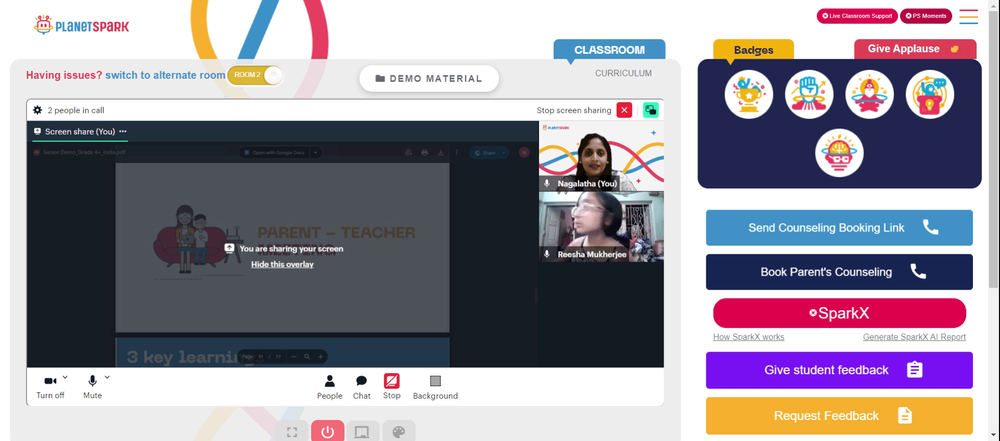Screen dimensions: 1000x441
Task: Click Give student feedback button
Action: pyautogui.click(x=839, y=370)
